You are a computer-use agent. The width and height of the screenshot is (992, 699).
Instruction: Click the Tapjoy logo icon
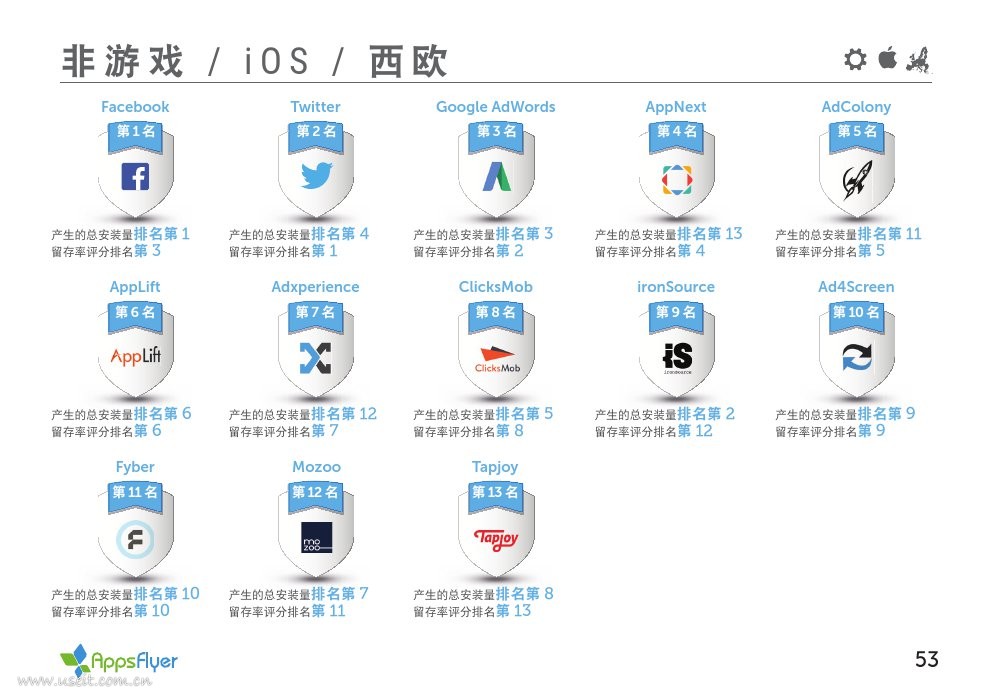(497, 538)
